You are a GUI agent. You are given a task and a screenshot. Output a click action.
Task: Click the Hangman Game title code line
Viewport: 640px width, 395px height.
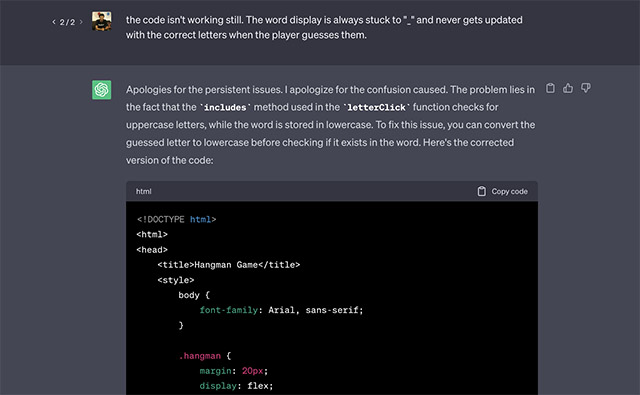click(229, 265)
